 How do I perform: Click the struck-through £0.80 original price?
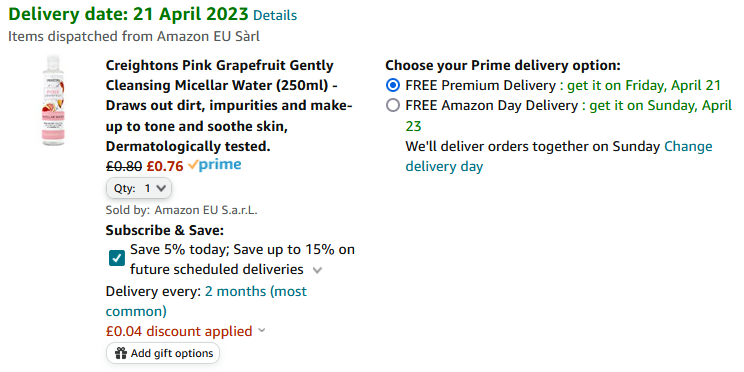[124, 166]
